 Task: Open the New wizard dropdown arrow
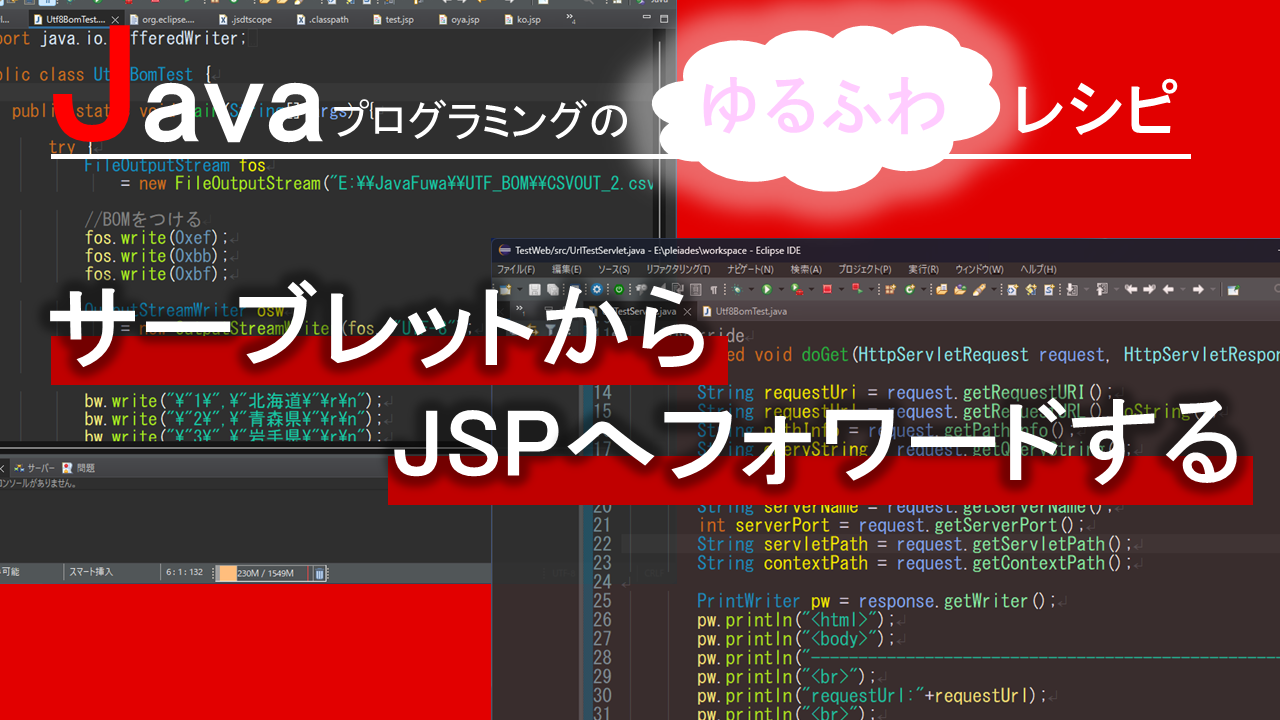[x=519, y=288]
